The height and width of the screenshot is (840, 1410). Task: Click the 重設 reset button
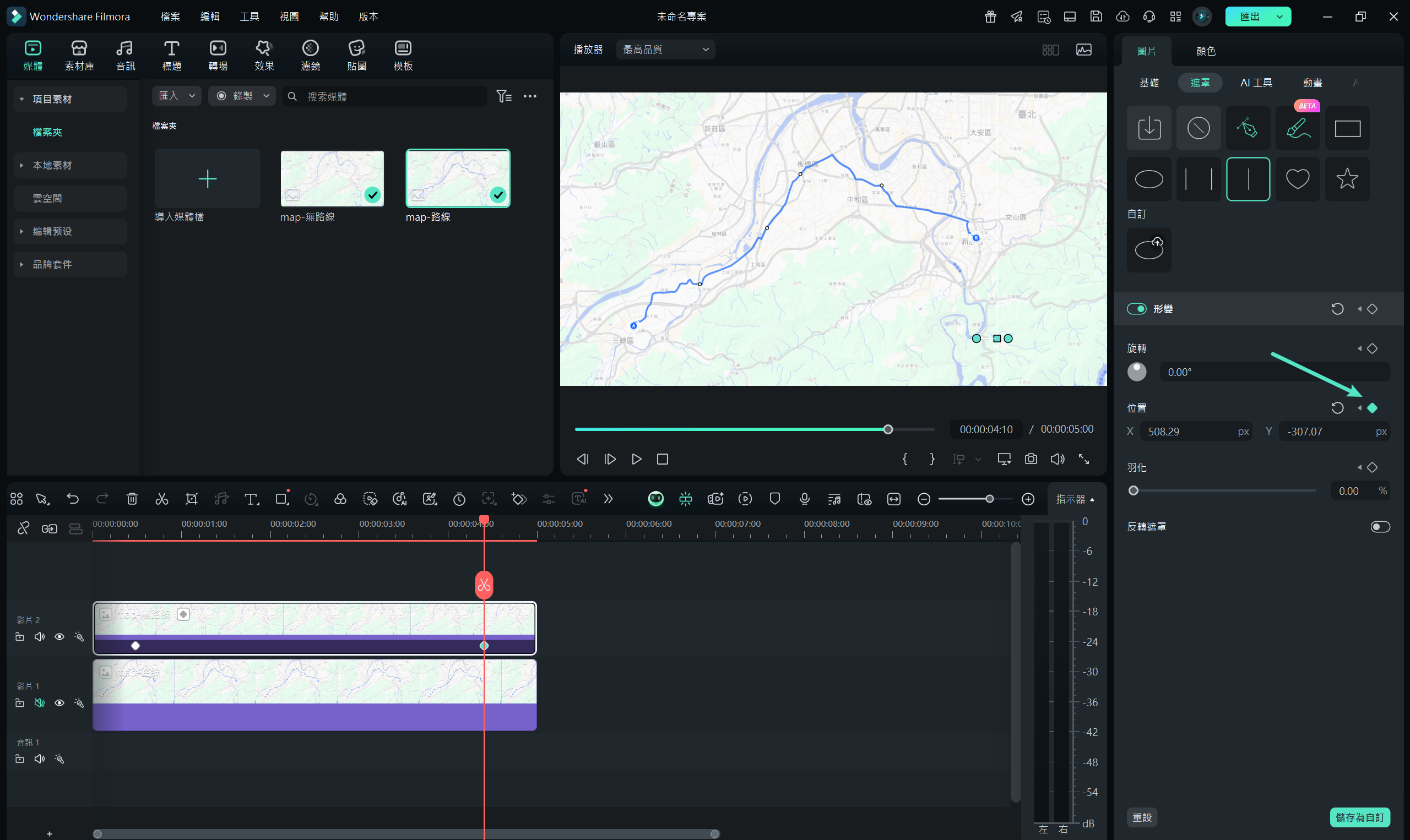click(x=1142, y=817)
